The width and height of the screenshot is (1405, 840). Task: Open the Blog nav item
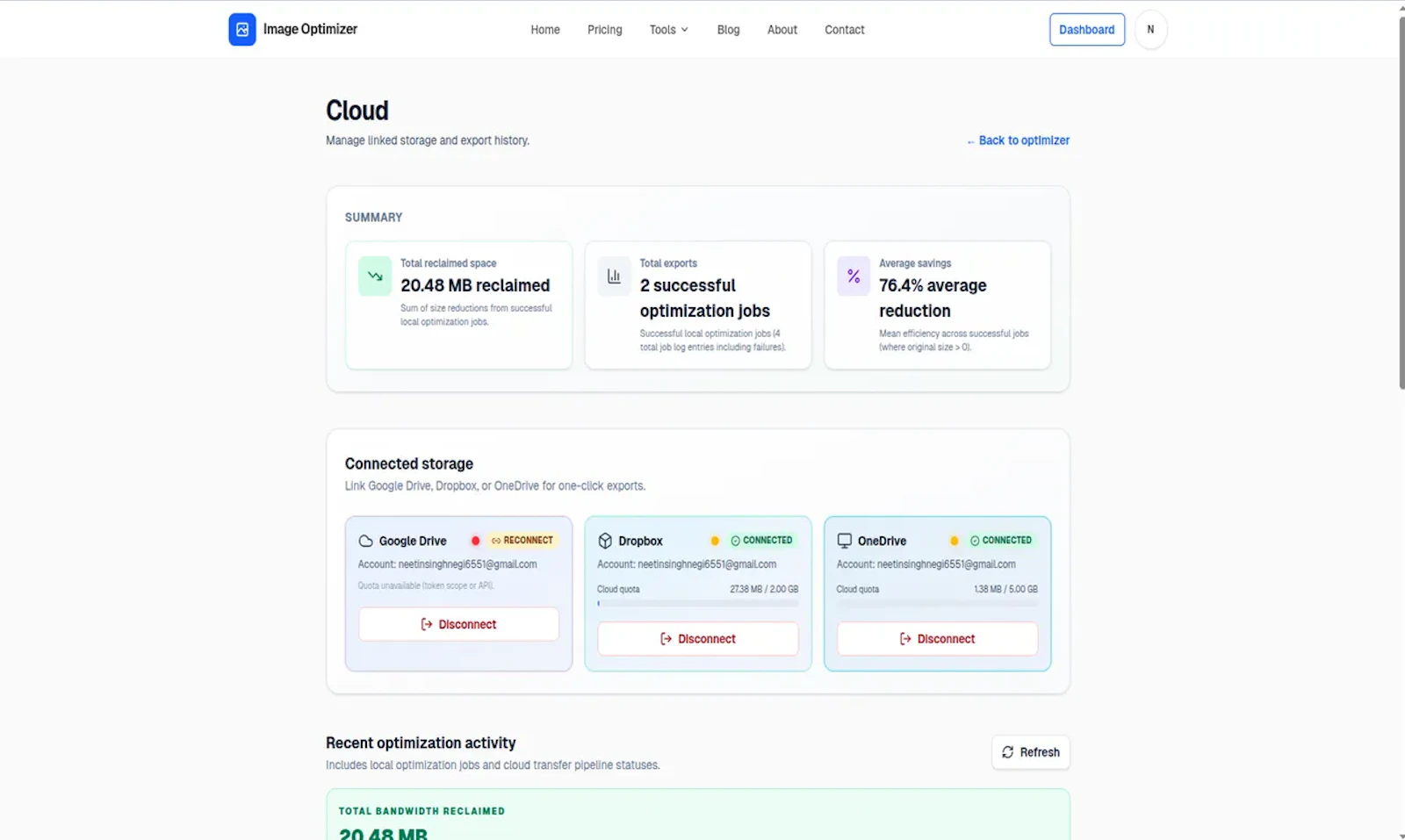tap(729, 30)
